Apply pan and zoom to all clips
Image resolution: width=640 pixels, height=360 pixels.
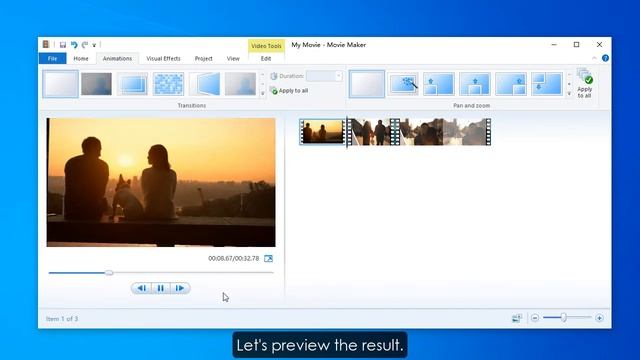[x=584, y=84]
